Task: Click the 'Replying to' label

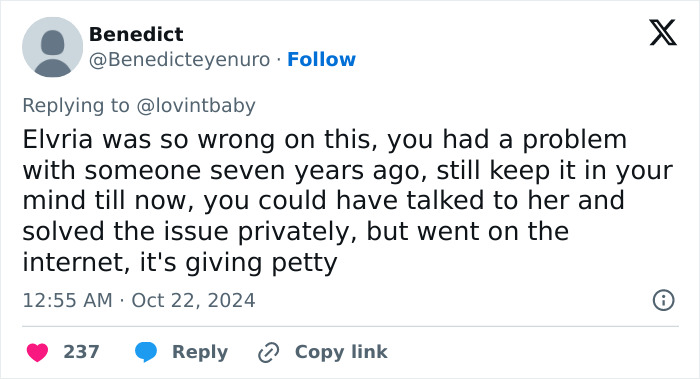Action: (x=76, y=106)
